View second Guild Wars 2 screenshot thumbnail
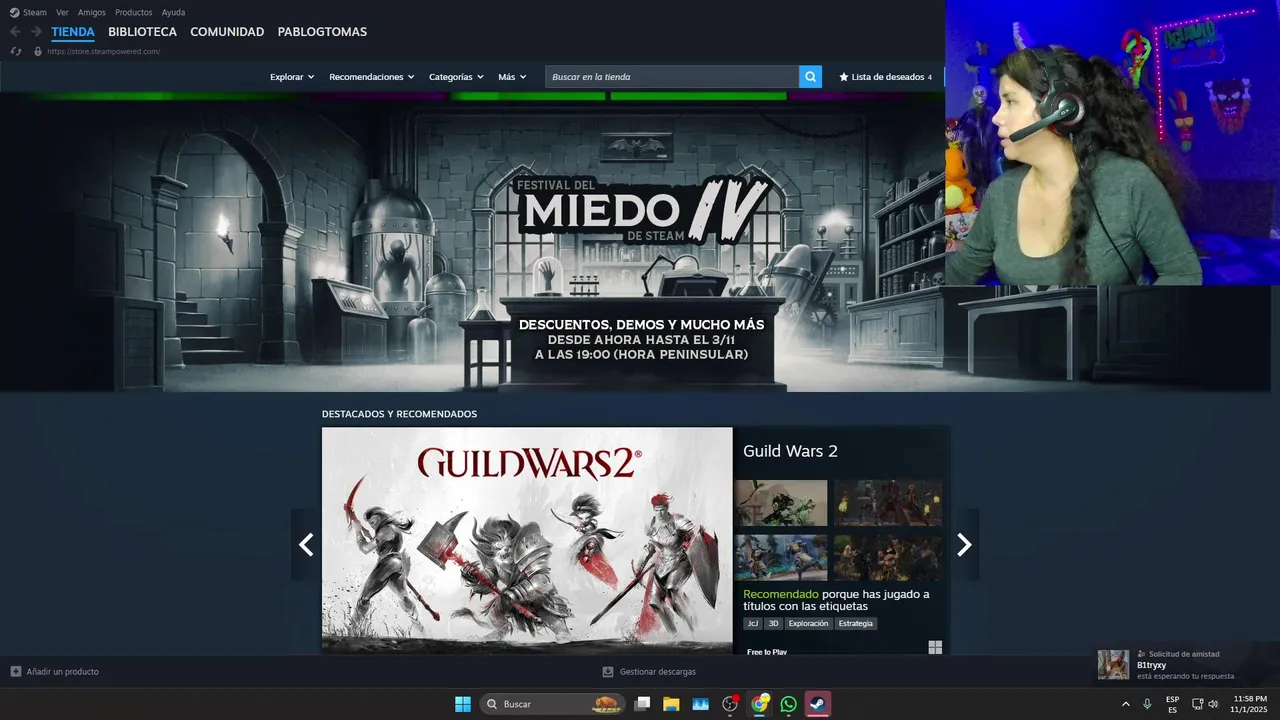The height and width of the screenshot is (720, 1280). 888,503
